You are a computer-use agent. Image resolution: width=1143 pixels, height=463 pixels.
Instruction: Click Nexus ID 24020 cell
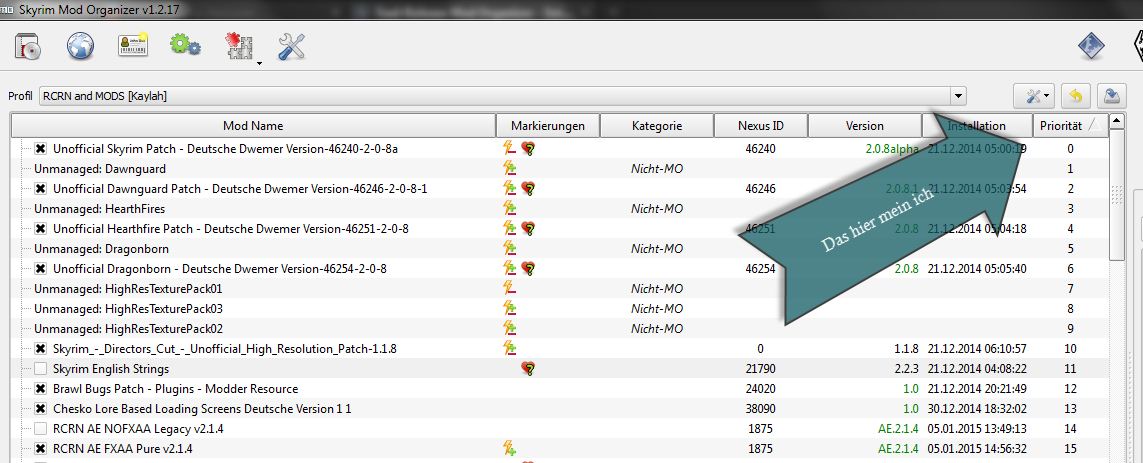[x=760, y=389]
